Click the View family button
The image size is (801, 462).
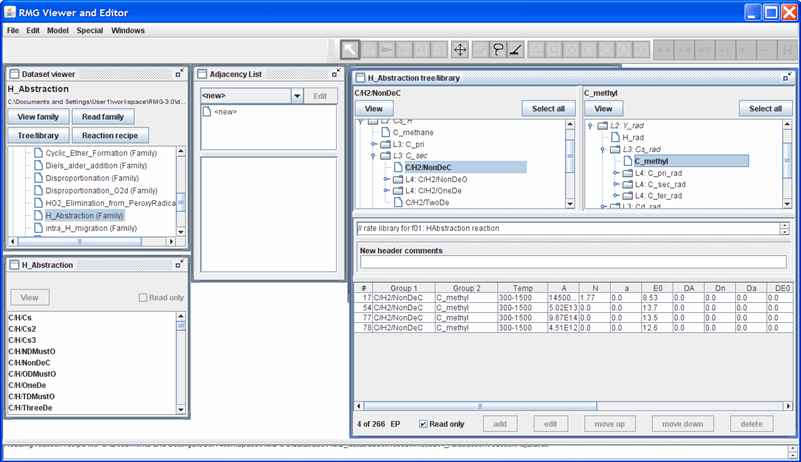[38, 117]
